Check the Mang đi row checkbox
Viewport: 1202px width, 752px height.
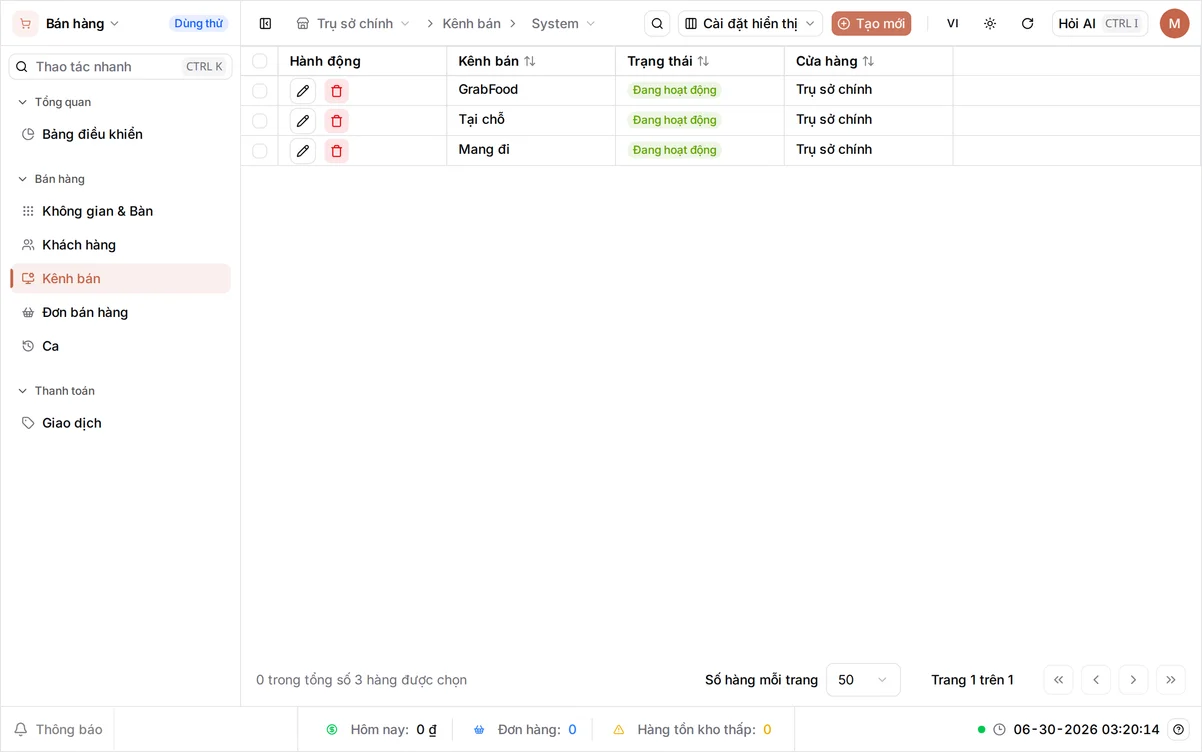260,151
